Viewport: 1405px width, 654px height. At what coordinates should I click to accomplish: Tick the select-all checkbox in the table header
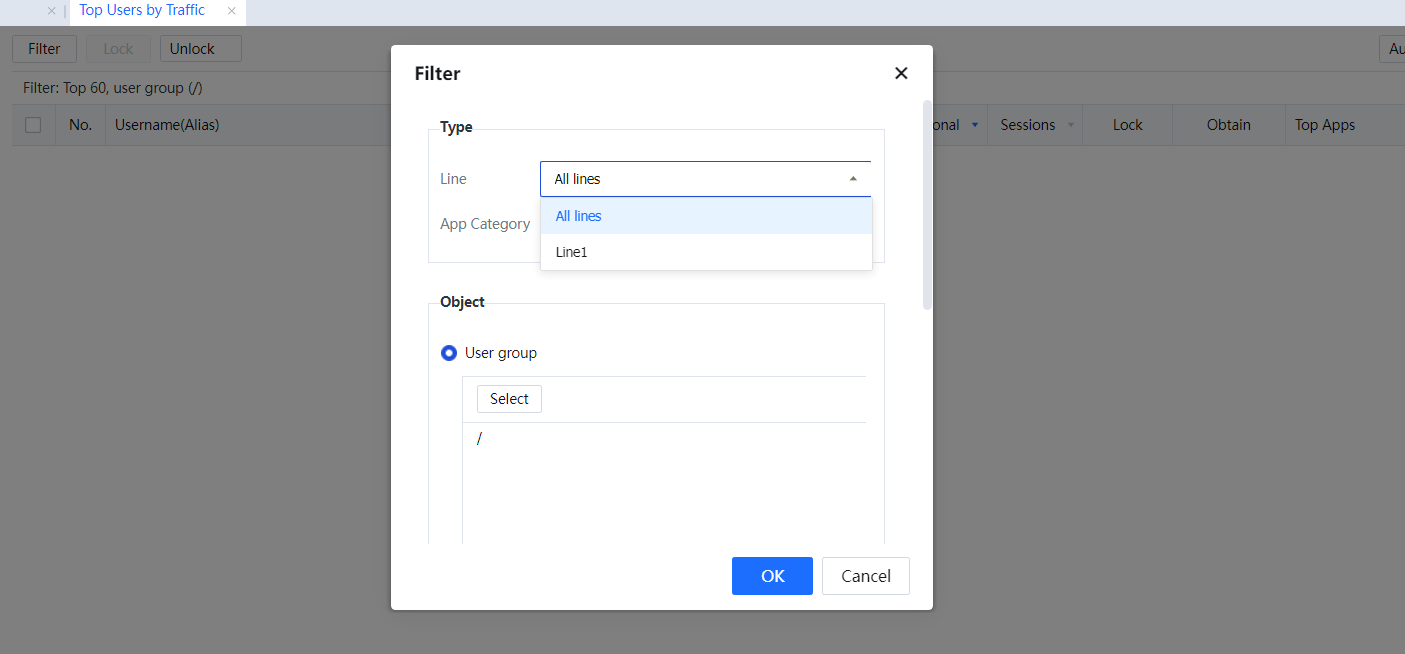click(x=33, y=125)
